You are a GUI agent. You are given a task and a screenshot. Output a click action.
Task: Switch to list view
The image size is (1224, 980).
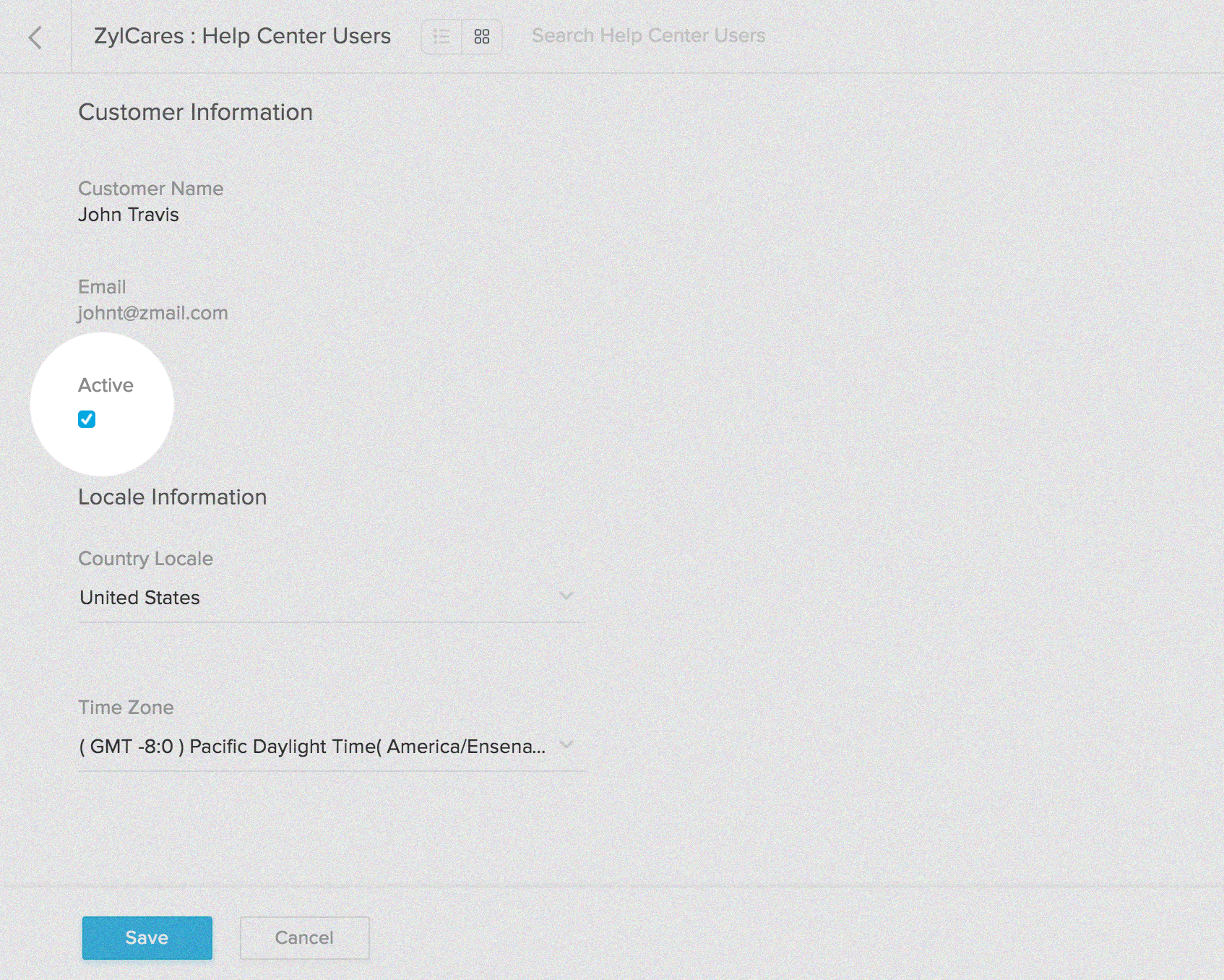441,36
